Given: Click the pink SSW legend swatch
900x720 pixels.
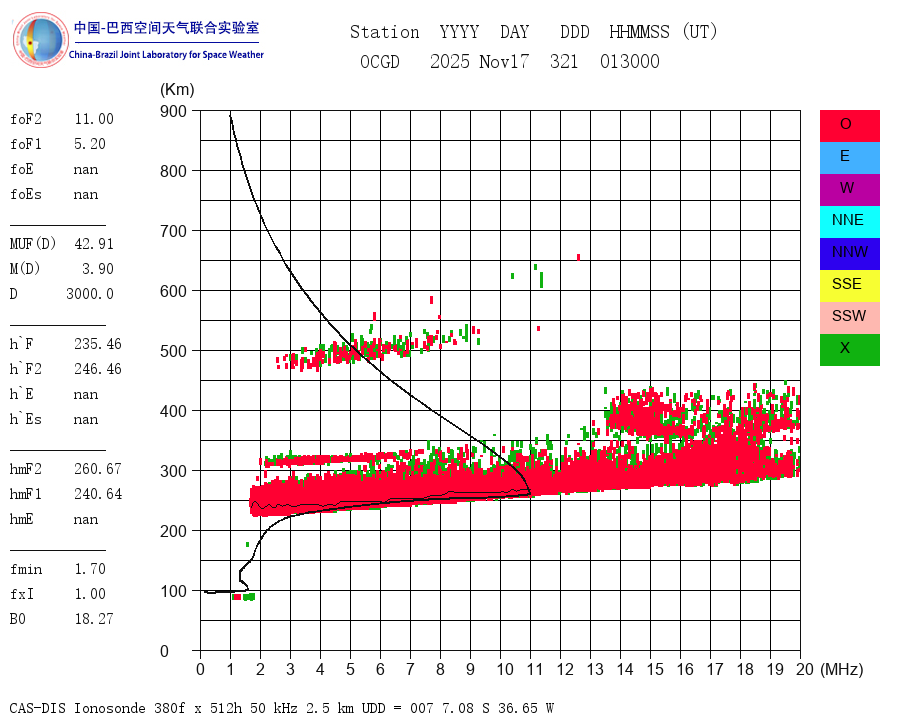Looking at the screenshot, I should (x=849, y=316).
